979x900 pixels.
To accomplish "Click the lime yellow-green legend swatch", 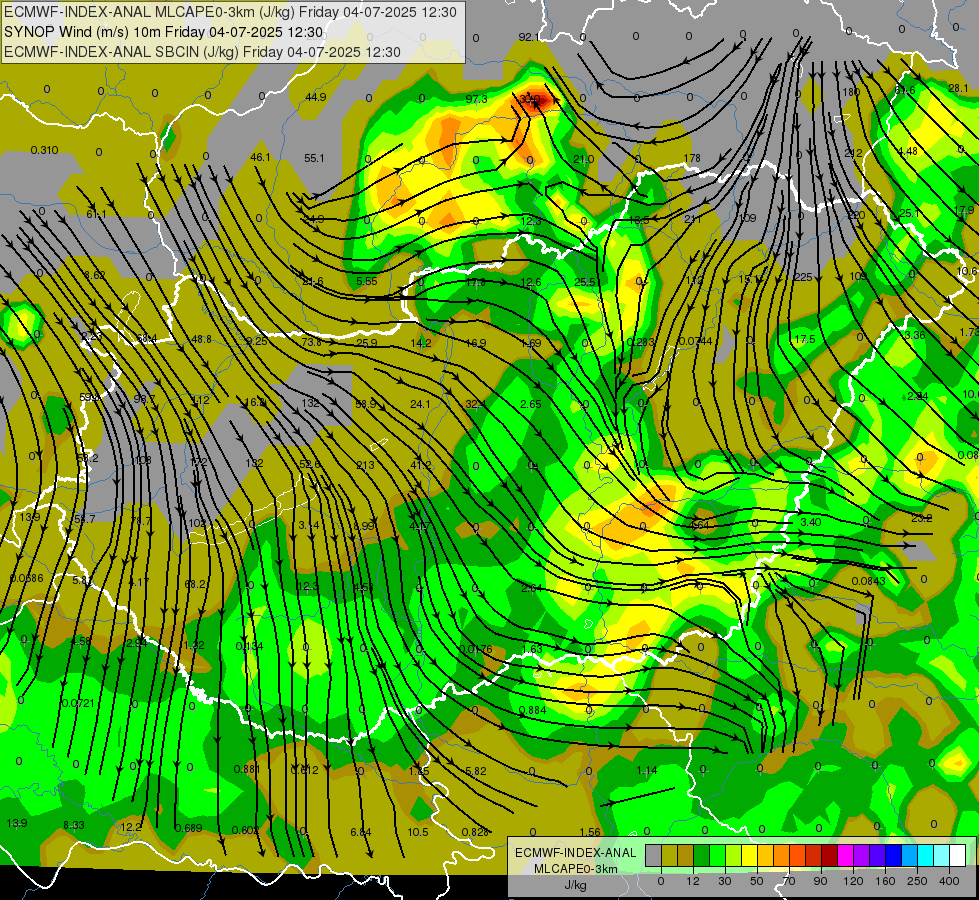I will coord(734,856).
